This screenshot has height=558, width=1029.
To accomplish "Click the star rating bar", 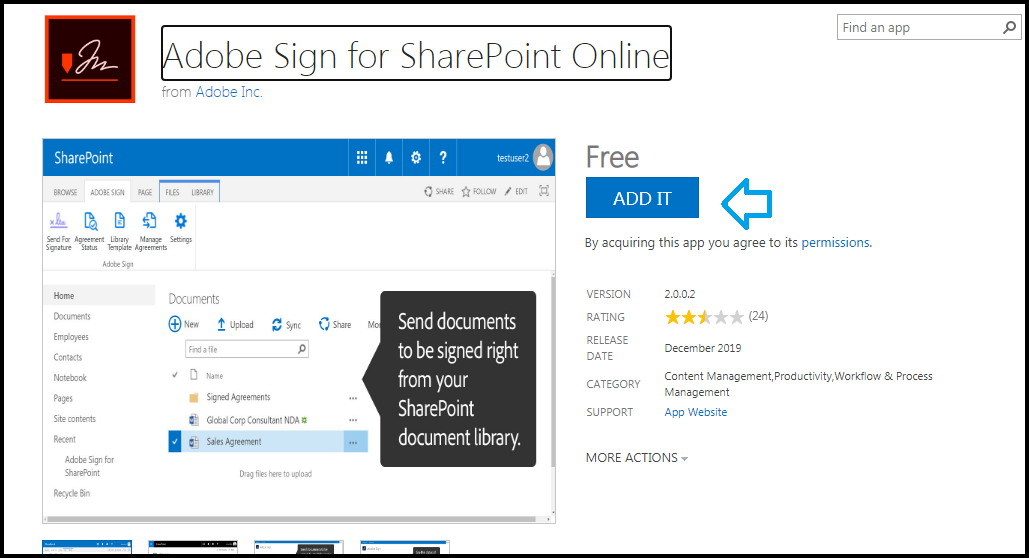I will 704,317.
